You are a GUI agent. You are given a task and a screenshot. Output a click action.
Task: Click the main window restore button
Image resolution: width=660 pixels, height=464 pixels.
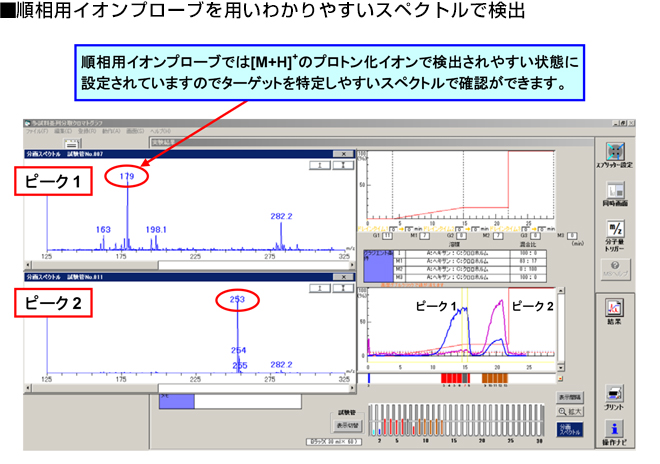(623, 123)
